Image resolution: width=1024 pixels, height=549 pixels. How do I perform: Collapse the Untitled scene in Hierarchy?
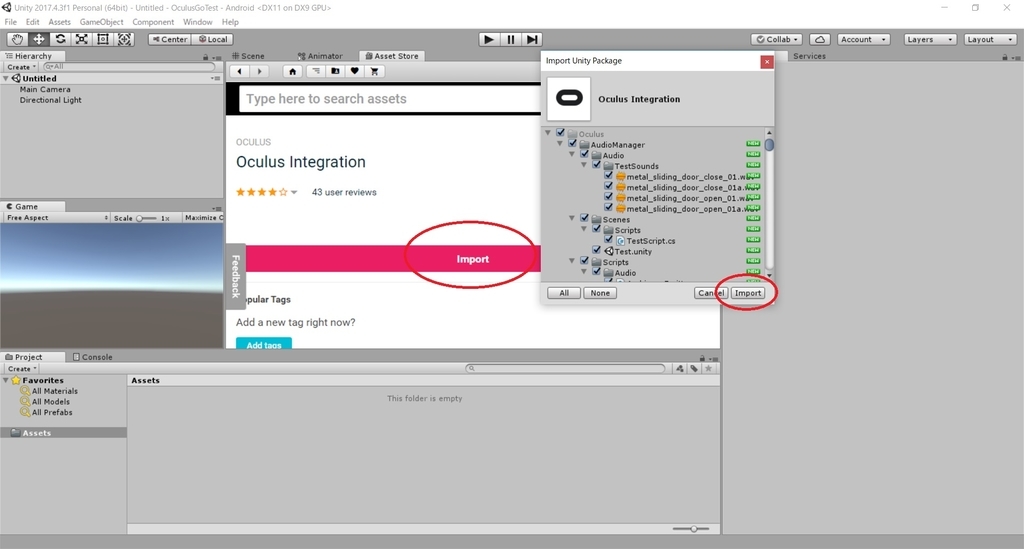(x=6, y=78)
